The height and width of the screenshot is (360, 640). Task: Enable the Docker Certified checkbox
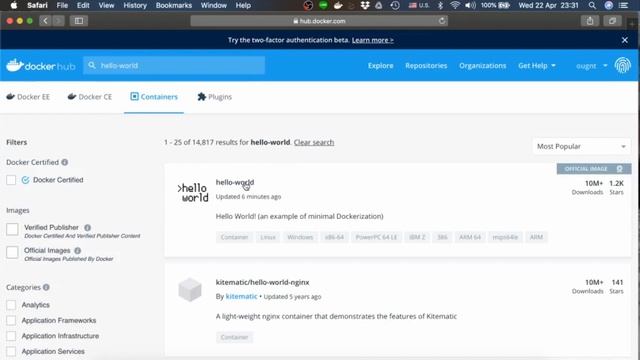tap(11, 180)
